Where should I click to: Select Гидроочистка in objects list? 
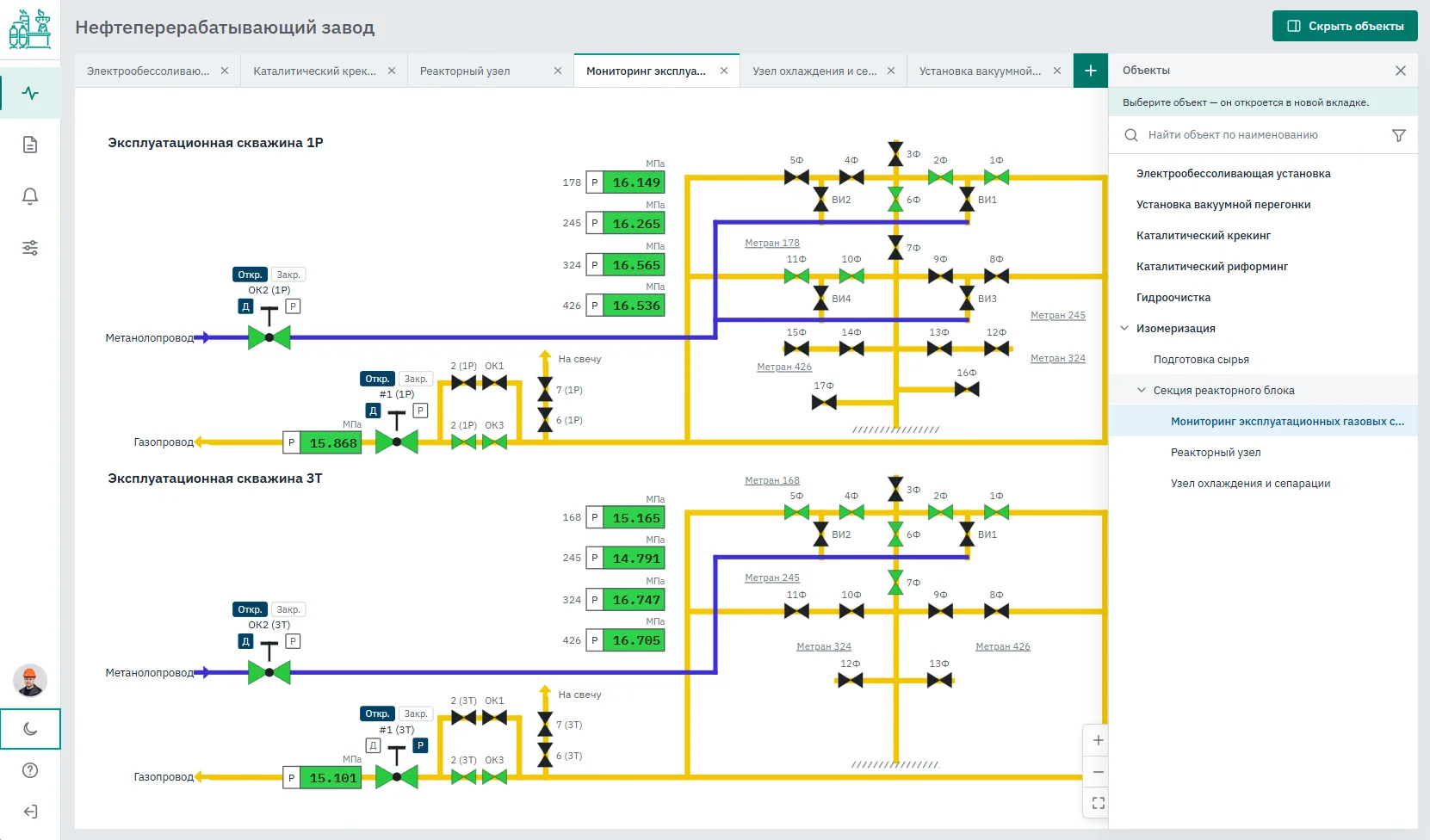pos(1173,297)
